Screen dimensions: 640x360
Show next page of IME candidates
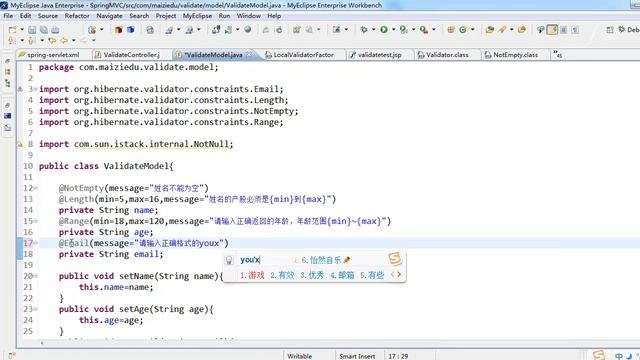(x=399, y=275)
